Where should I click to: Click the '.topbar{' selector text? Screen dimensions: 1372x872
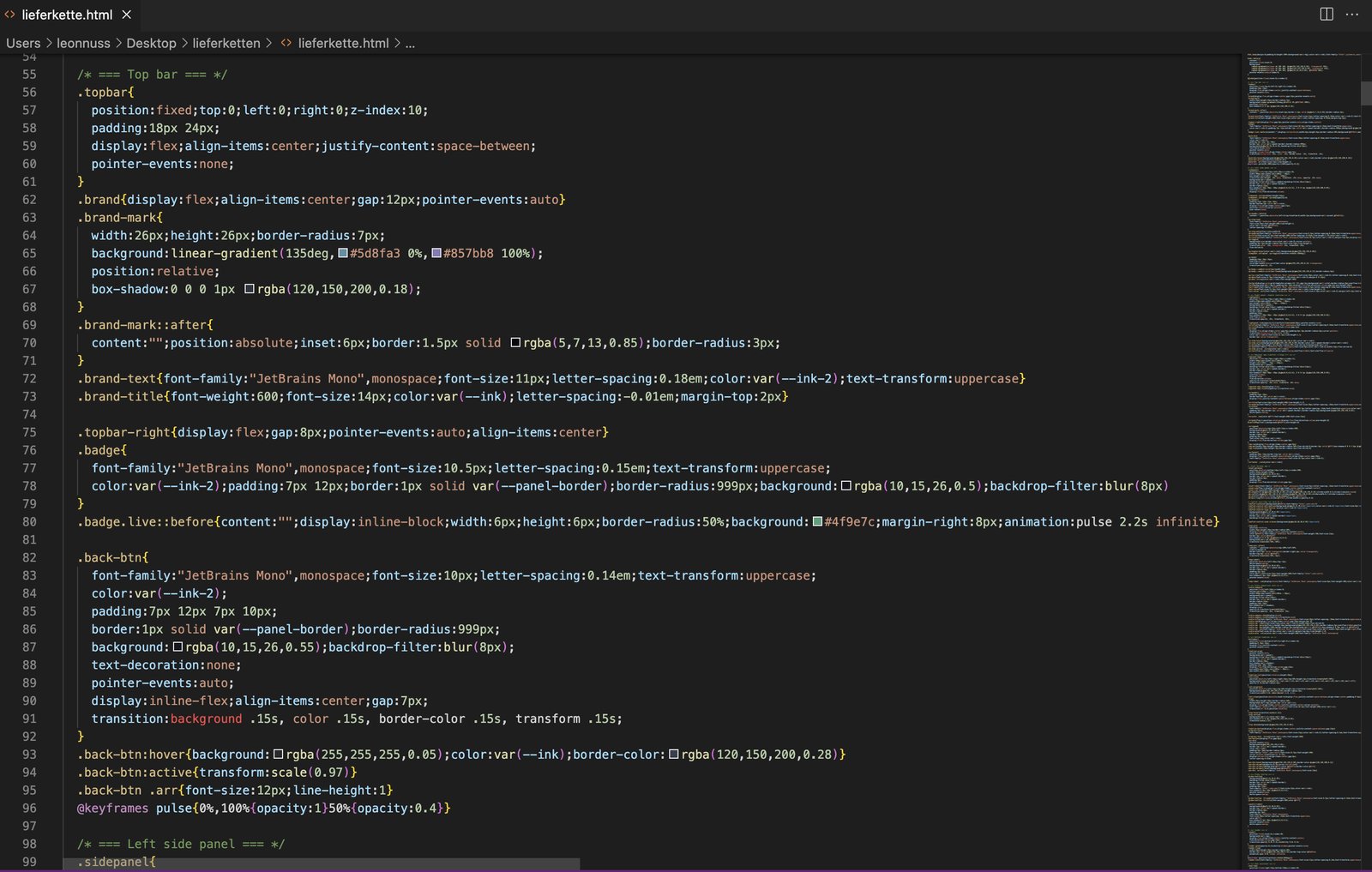(105, 93)
